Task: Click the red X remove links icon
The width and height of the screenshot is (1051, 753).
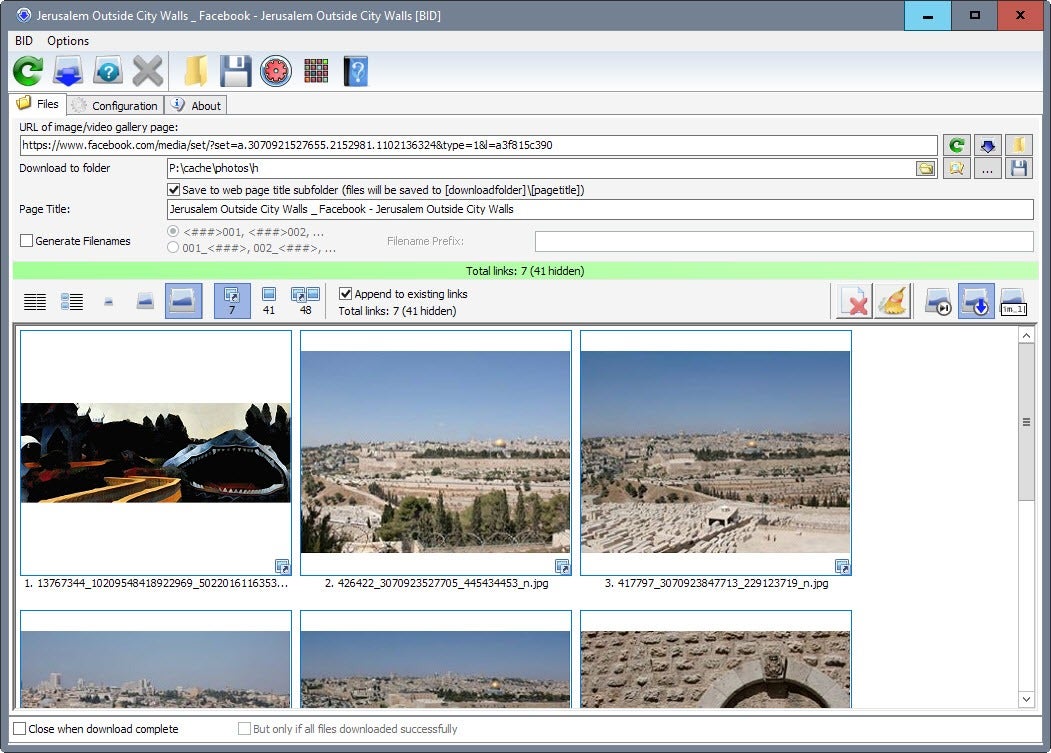Action: pyautogui.click(x=855, y=300)
